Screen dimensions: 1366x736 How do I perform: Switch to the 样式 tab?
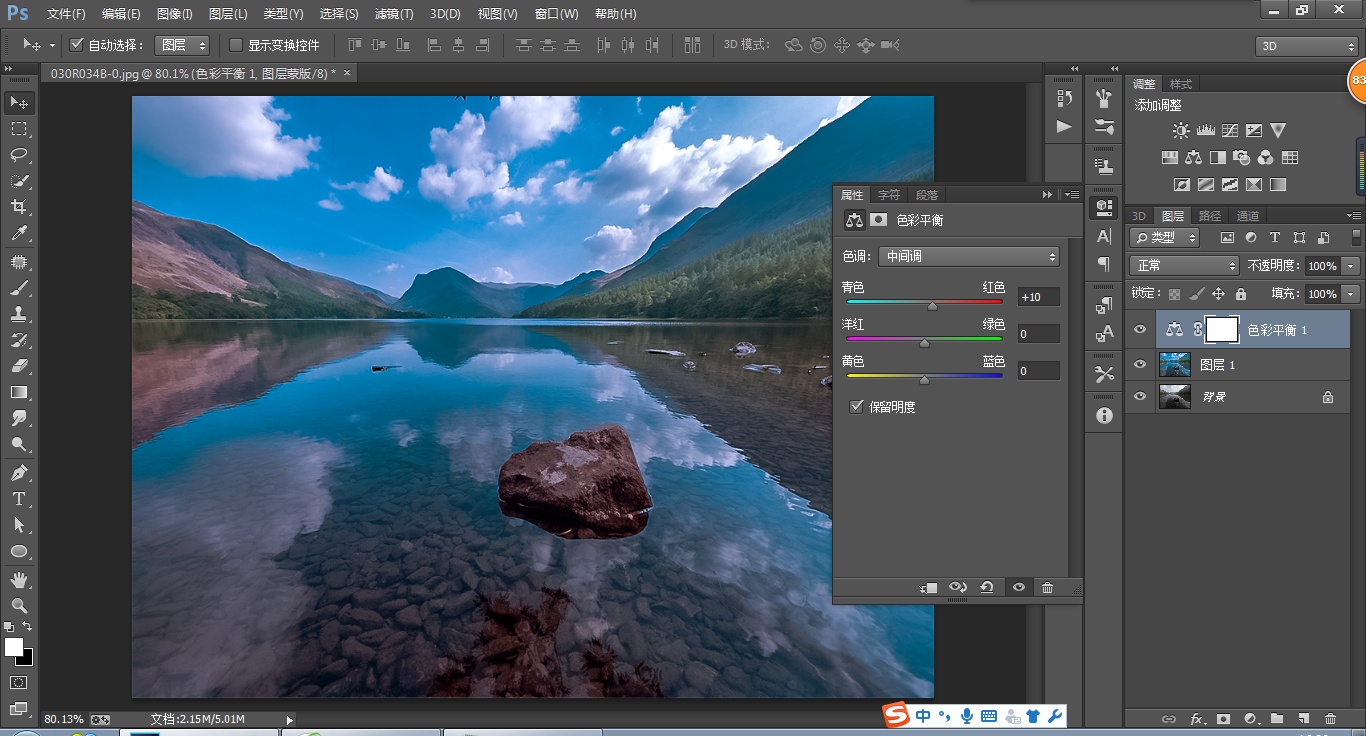pos(1181,84)
